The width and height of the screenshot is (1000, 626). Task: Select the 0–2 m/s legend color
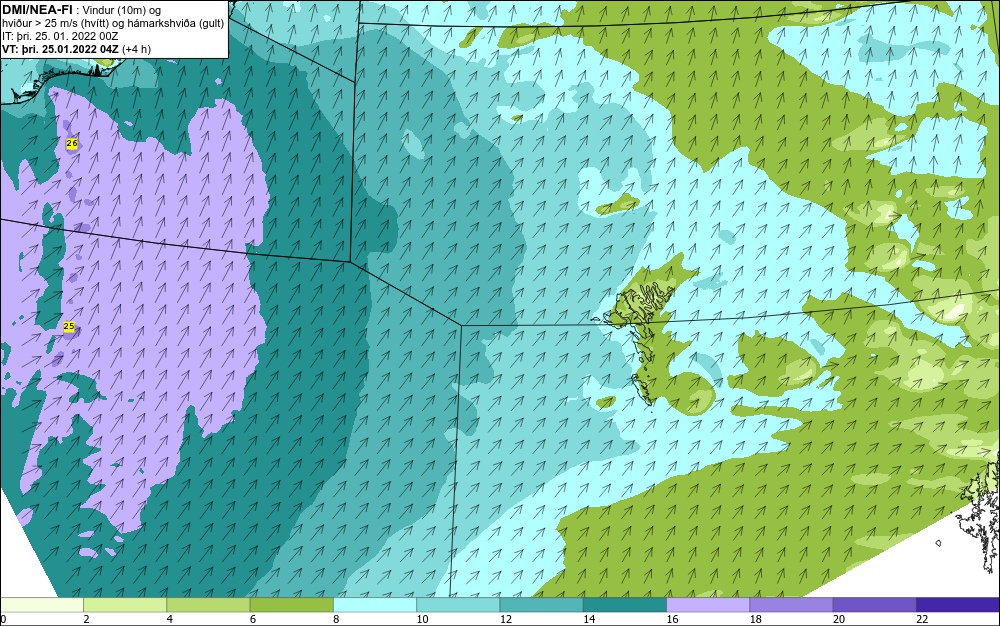point(42,605)
